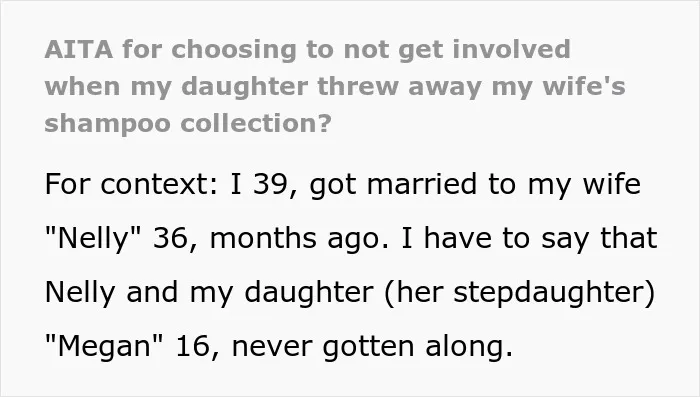Image resolution: width=700 pixels, height=397 pixels.
Task: Click the word "AITA" in the title
Action: [79, 49]
